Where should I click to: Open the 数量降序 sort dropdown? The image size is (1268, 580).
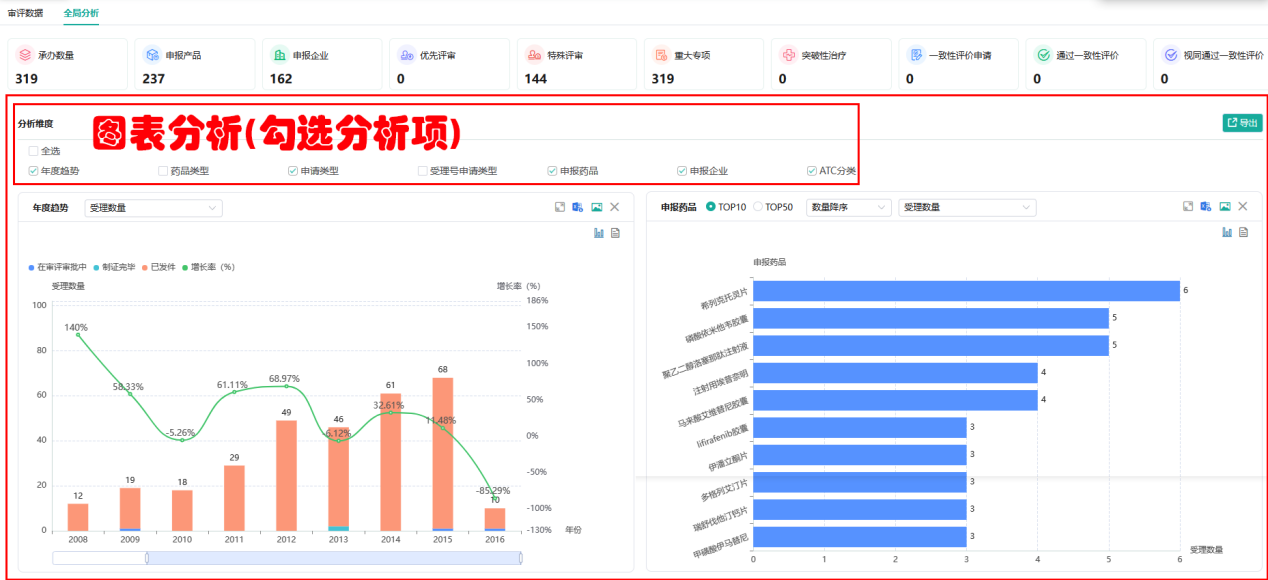tap(847, 207)
